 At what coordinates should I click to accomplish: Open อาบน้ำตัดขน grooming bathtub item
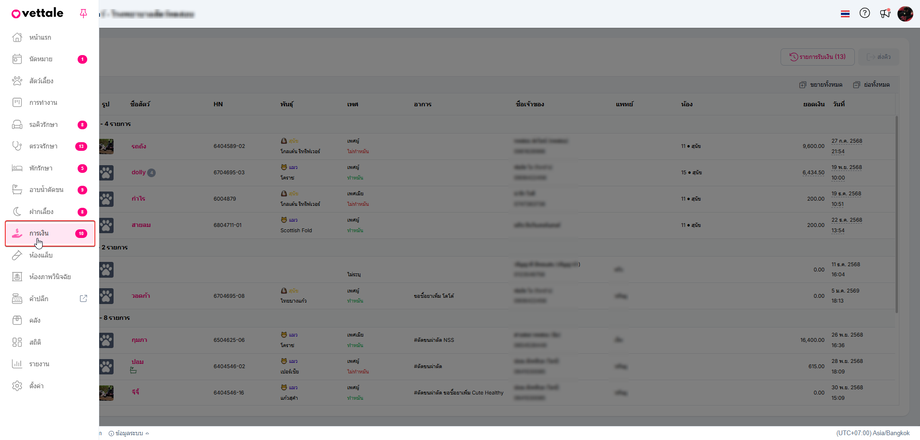coord(49,190)
